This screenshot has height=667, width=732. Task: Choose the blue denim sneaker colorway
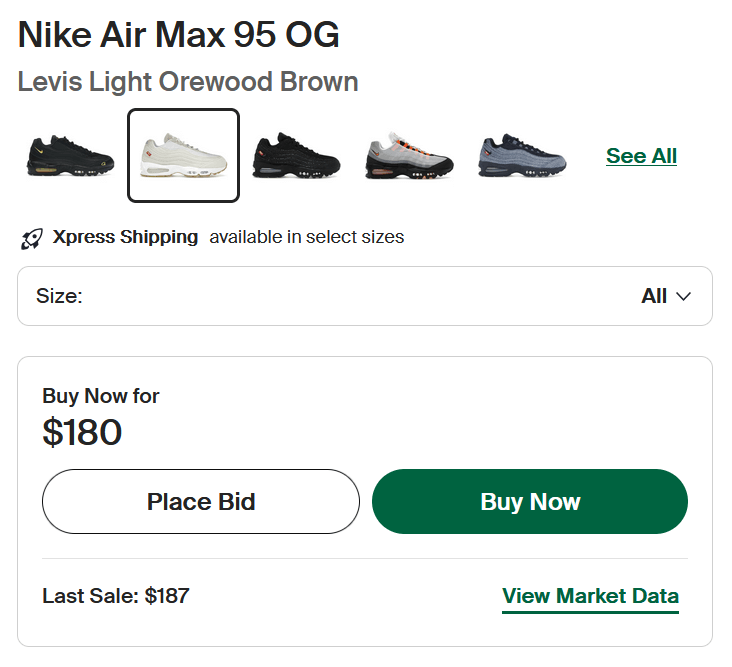coord(522,156)
